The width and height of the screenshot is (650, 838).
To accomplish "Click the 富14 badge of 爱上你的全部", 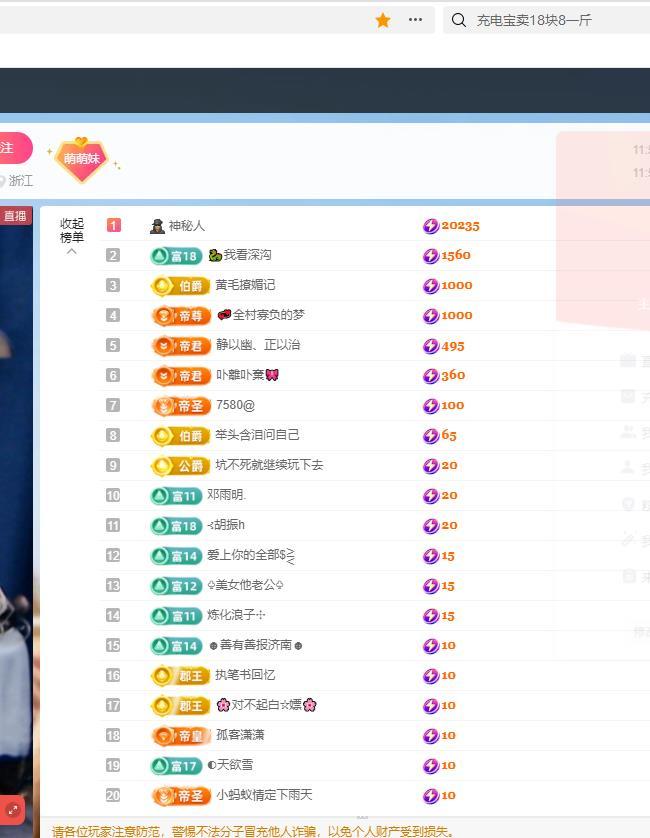I will 176,556.
